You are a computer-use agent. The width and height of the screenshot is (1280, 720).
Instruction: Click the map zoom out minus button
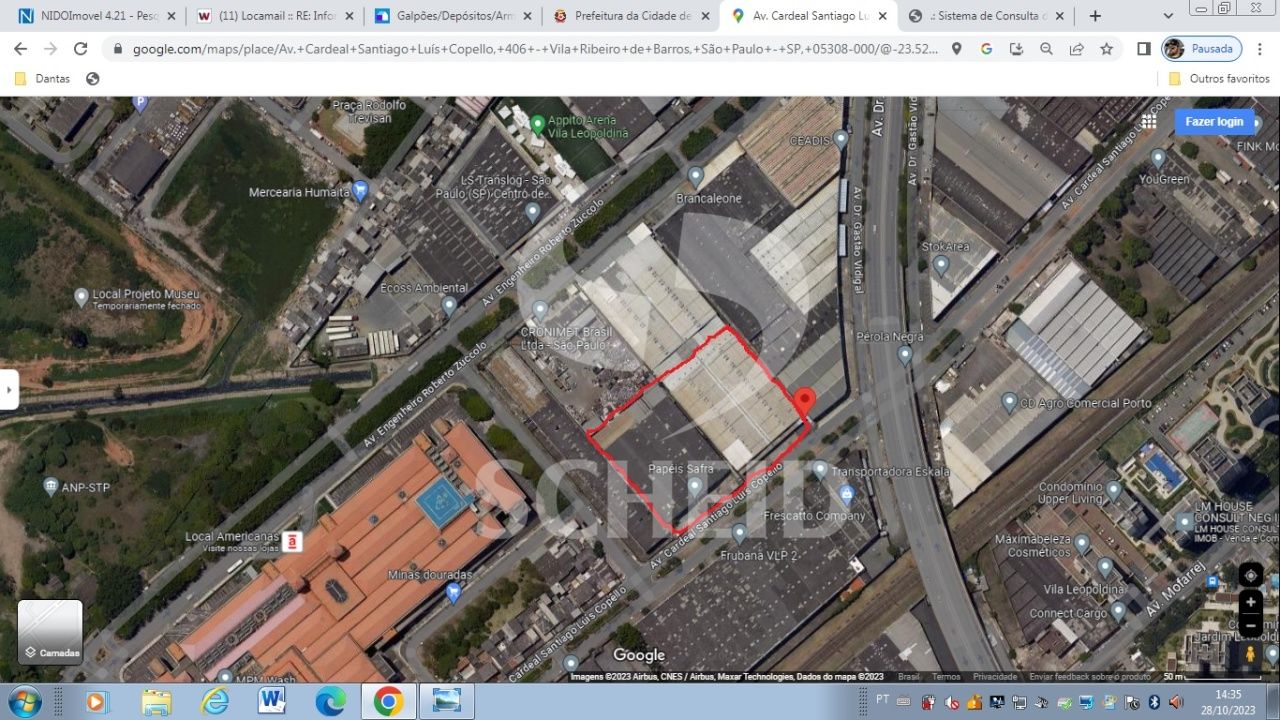coord(1250,626)
